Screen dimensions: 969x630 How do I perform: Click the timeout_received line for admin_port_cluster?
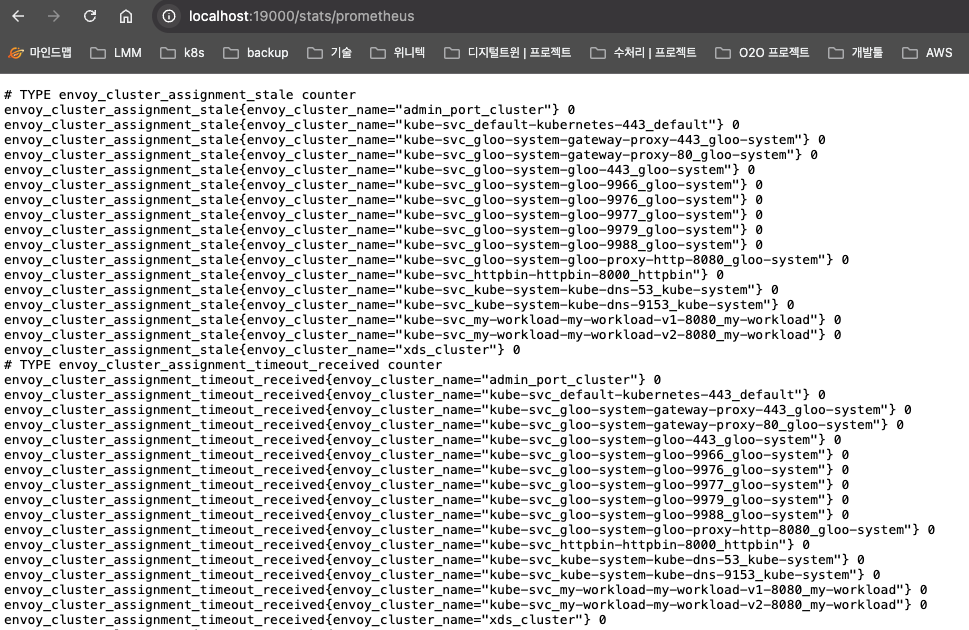(332, 380)
